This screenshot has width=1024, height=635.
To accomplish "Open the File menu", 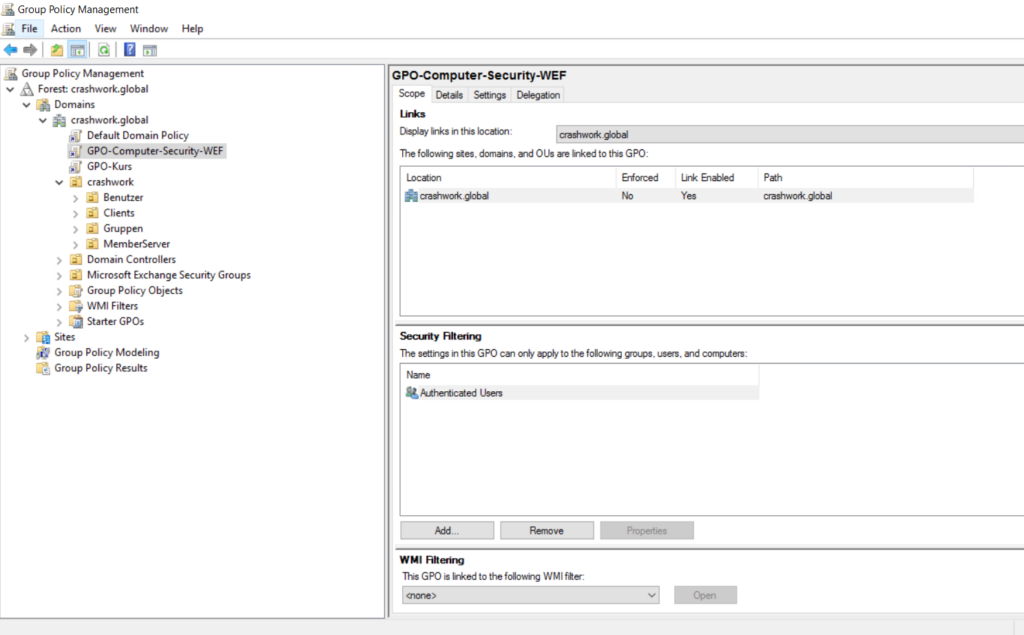I will (29, 29).
